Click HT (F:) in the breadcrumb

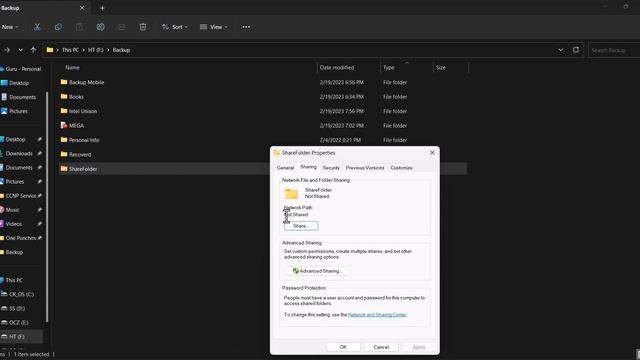[x=96, y=50]
